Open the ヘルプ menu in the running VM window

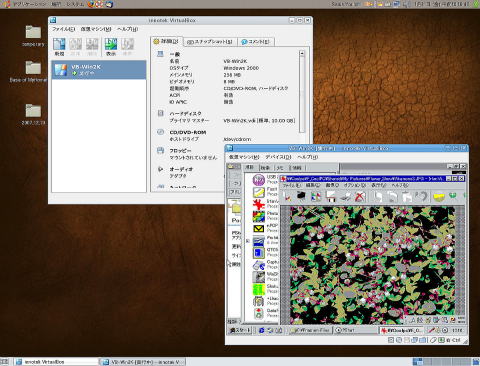[308, 157]
